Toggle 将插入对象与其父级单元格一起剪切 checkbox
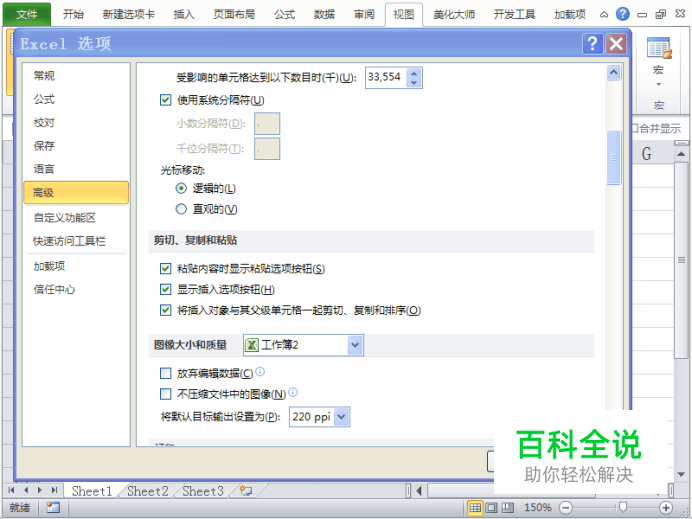 pyautogui.click(x=165, y=310)
